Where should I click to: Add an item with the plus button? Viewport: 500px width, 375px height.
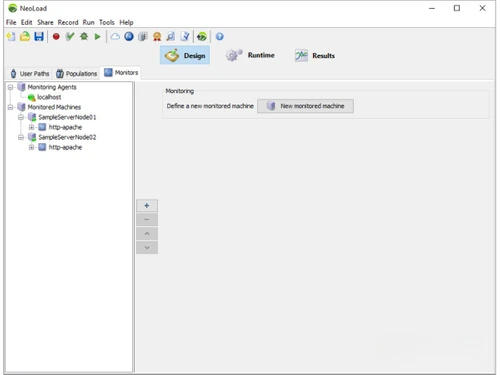[x=147, y=206]
